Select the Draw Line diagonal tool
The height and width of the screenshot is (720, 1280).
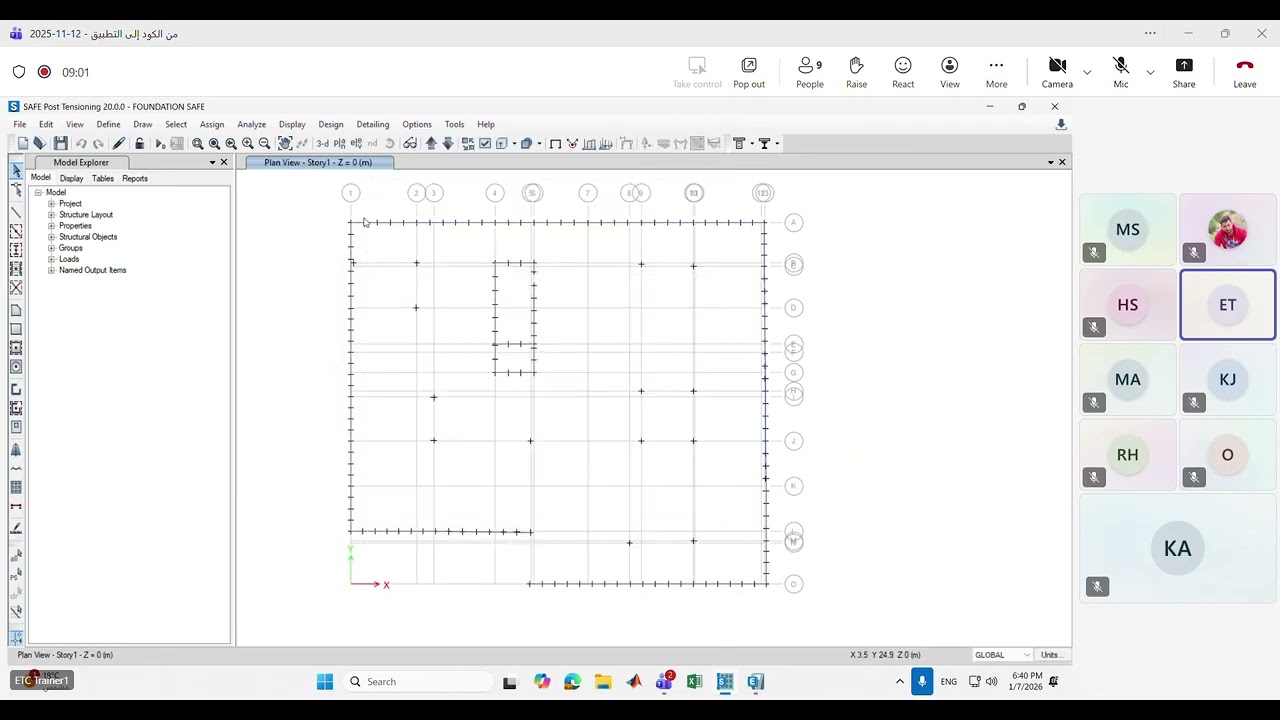click(x=16, y=212)
